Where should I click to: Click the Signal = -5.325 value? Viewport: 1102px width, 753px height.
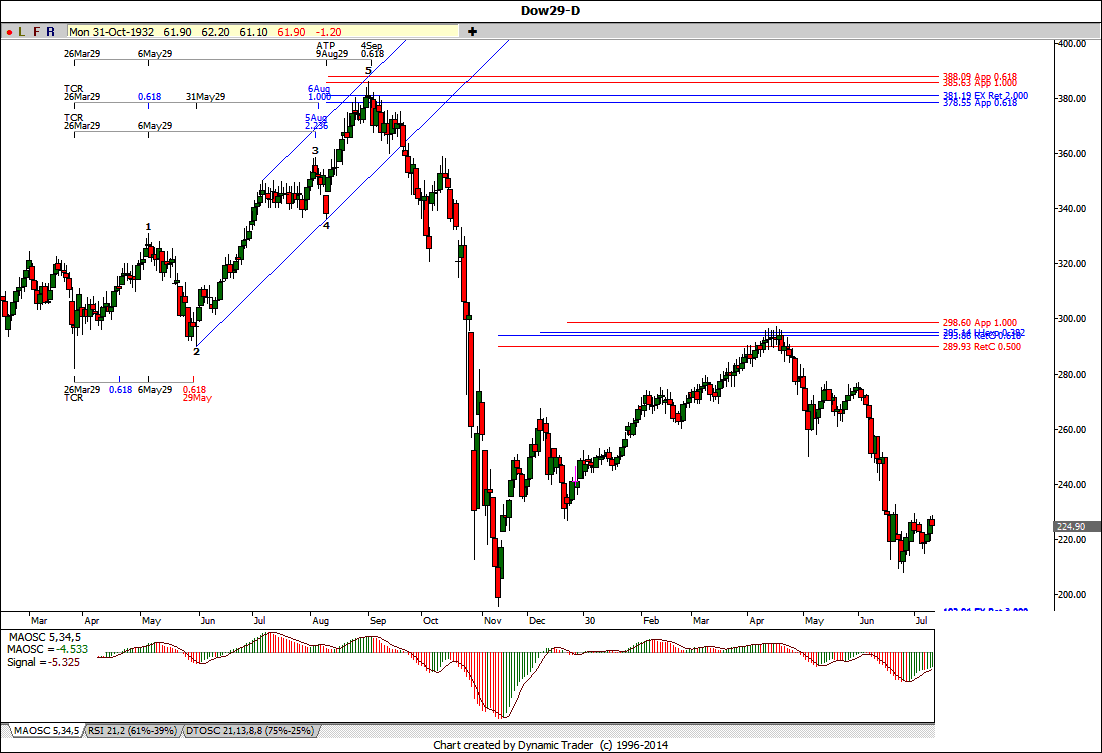[44, 662]
